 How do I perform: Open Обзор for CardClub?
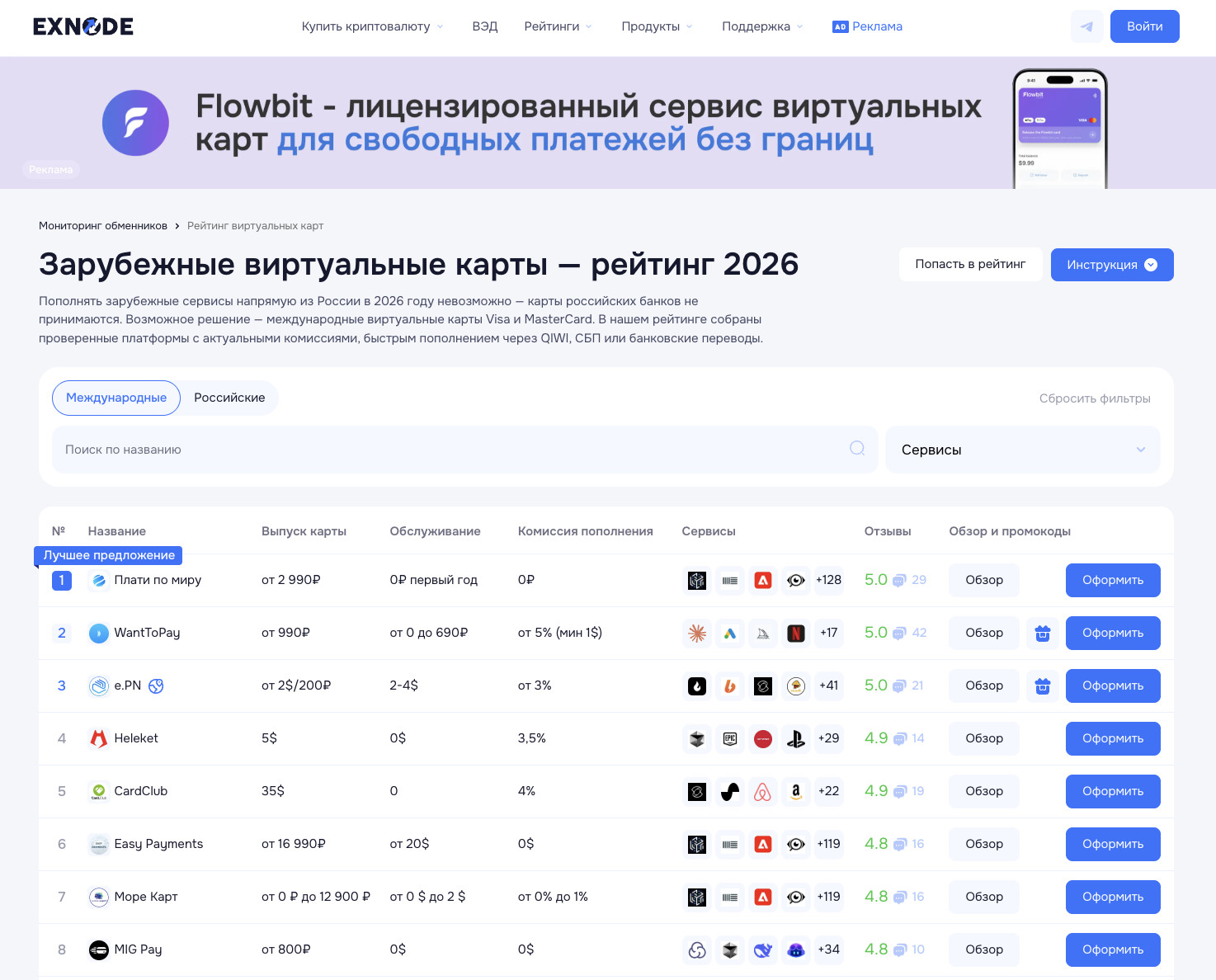tap(984, 791)
